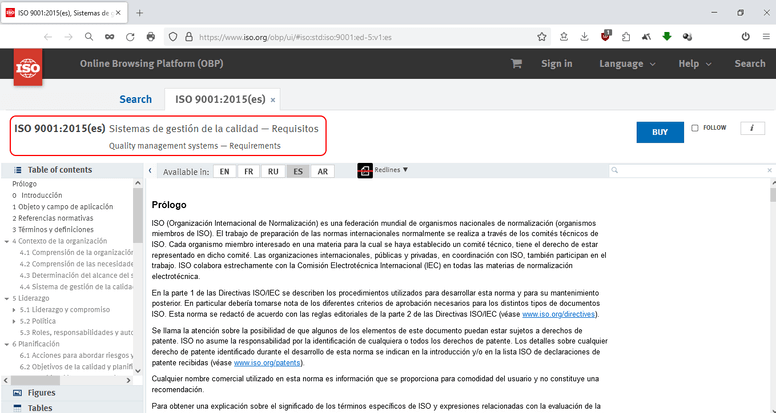Screen dimensions: 776x413
Task: Switch document language to FR
Action: pos(248,172)
